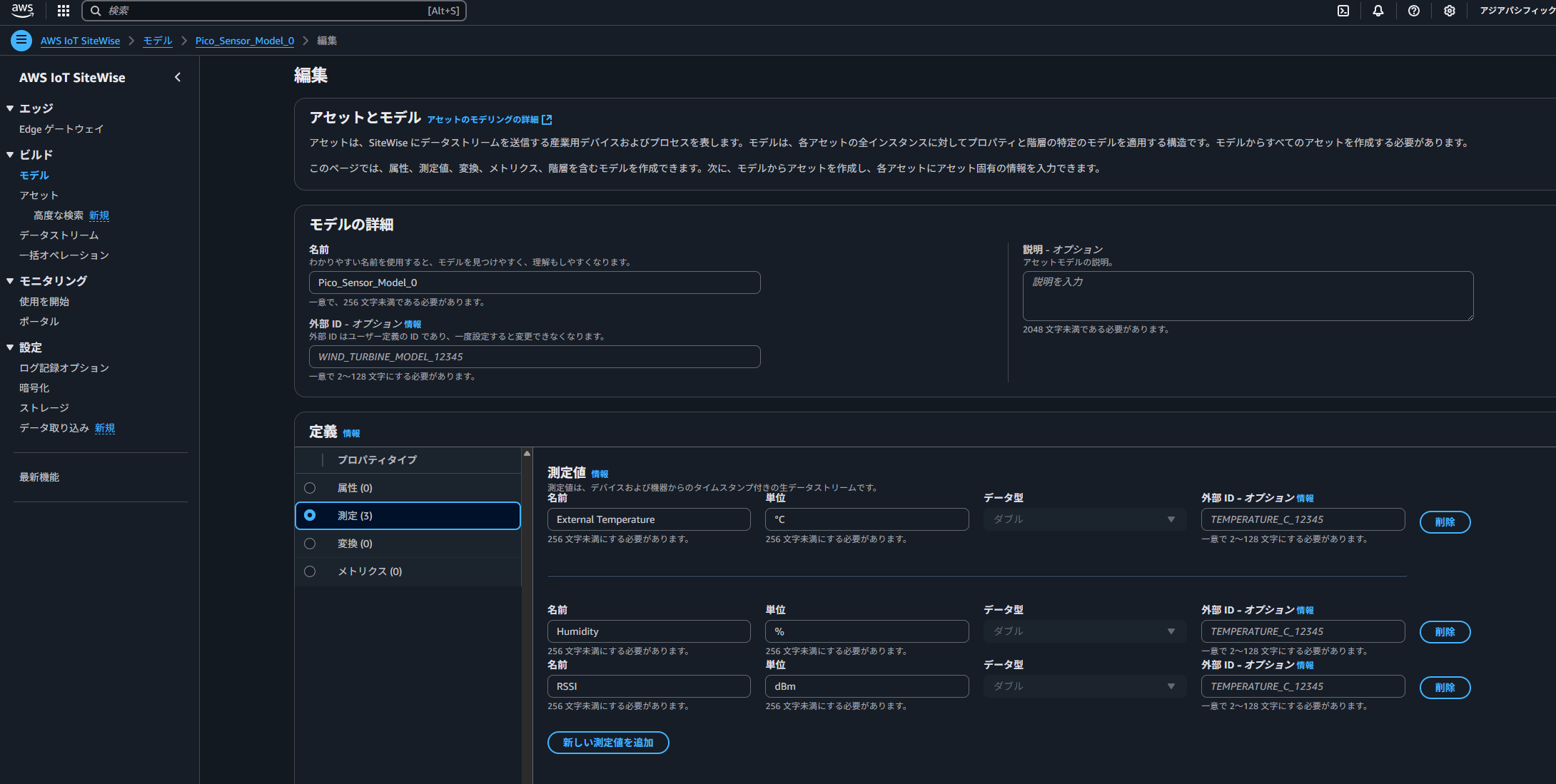Click the dBm unit field
Screen dimensions: 1556x784
point(867,686)
